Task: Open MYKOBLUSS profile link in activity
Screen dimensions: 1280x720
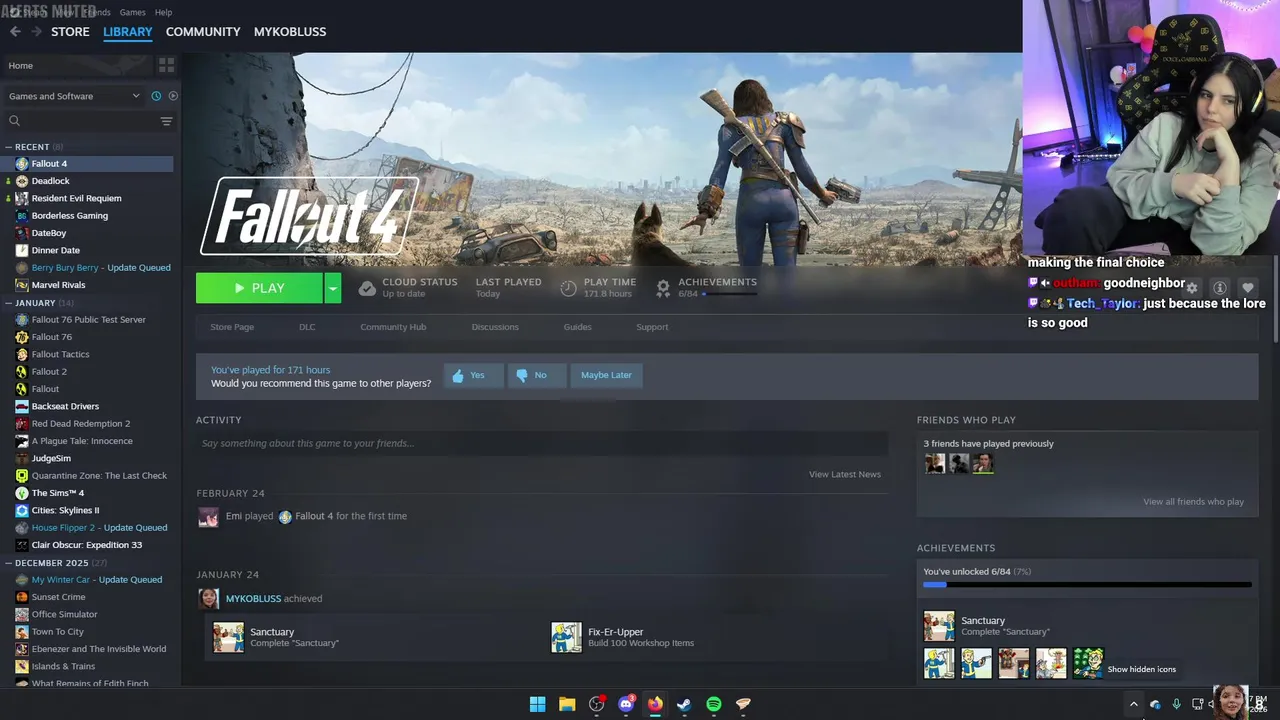Action: pyautogui.click(x=253, y=599)
